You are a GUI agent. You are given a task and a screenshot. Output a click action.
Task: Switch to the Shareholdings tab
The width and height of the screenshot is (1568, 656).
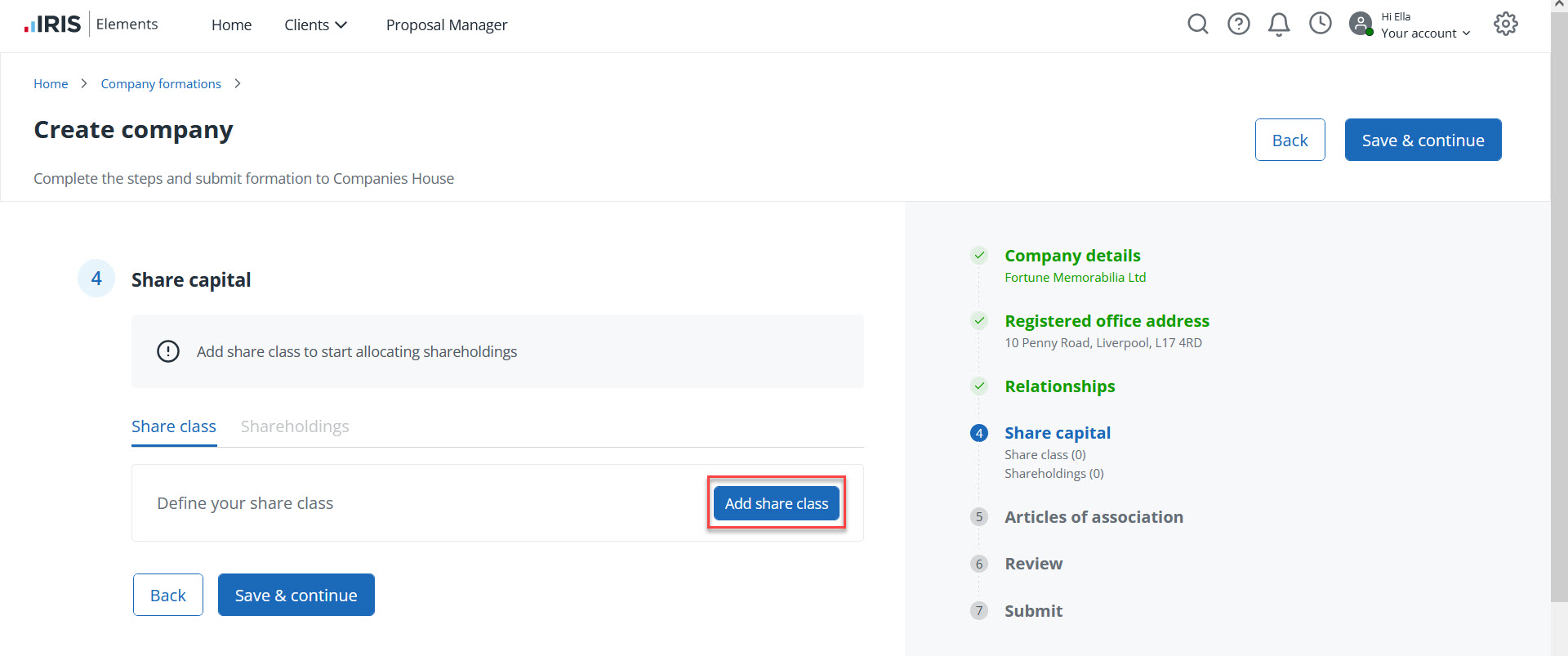294,426
